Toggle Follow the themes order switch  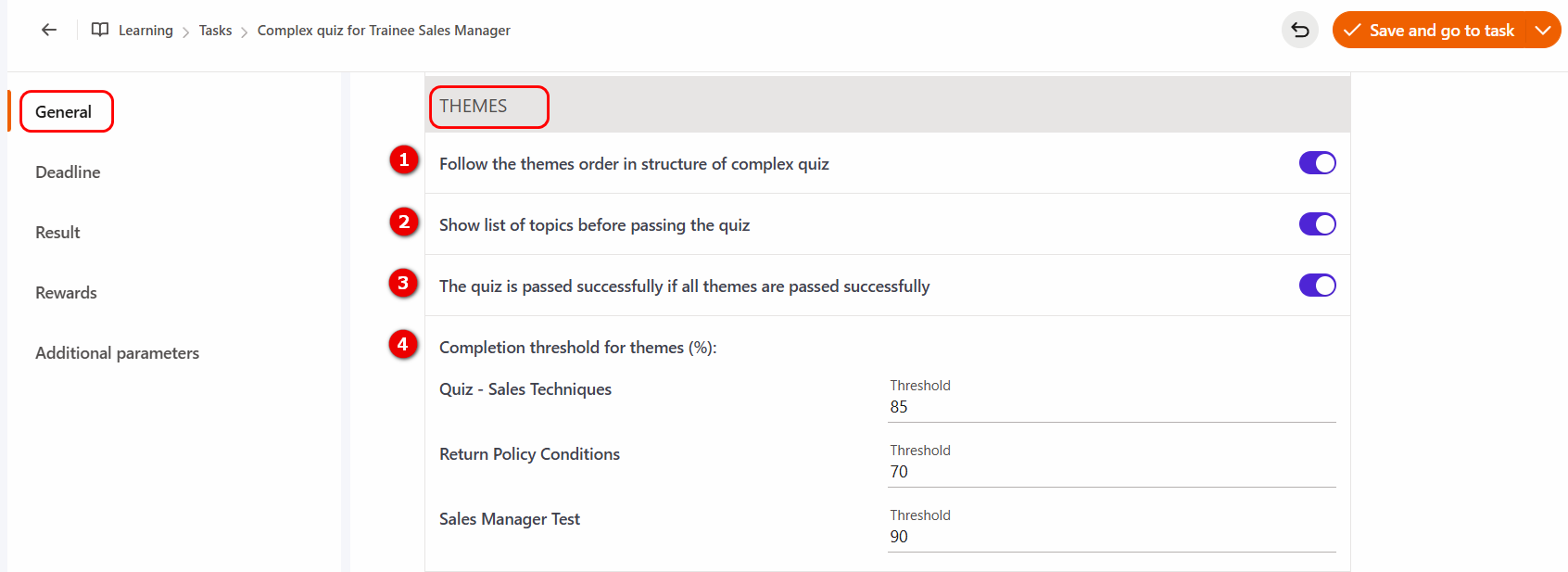pyautogui.click(x=1317, y=163)
